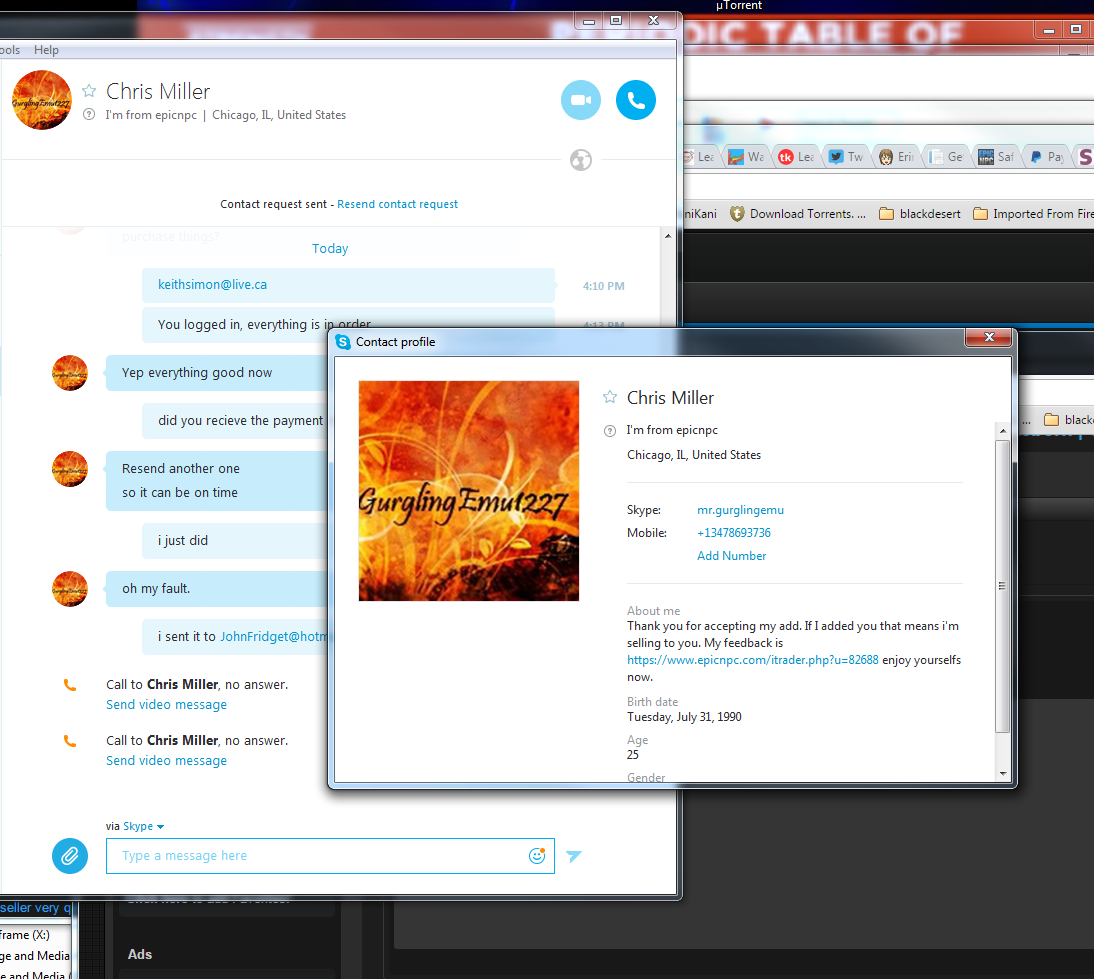Click Resend contact request link
The width and height of the screenshot is (1094, 979).
398,204
